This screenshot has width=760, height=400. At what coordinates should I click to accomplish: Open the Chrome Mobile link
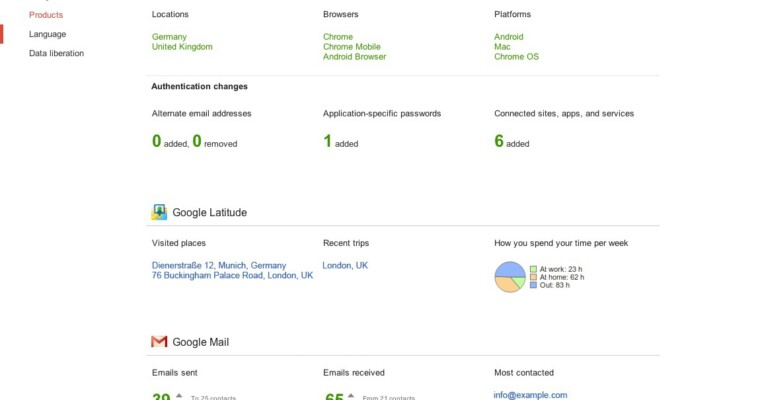click(351, 47)
